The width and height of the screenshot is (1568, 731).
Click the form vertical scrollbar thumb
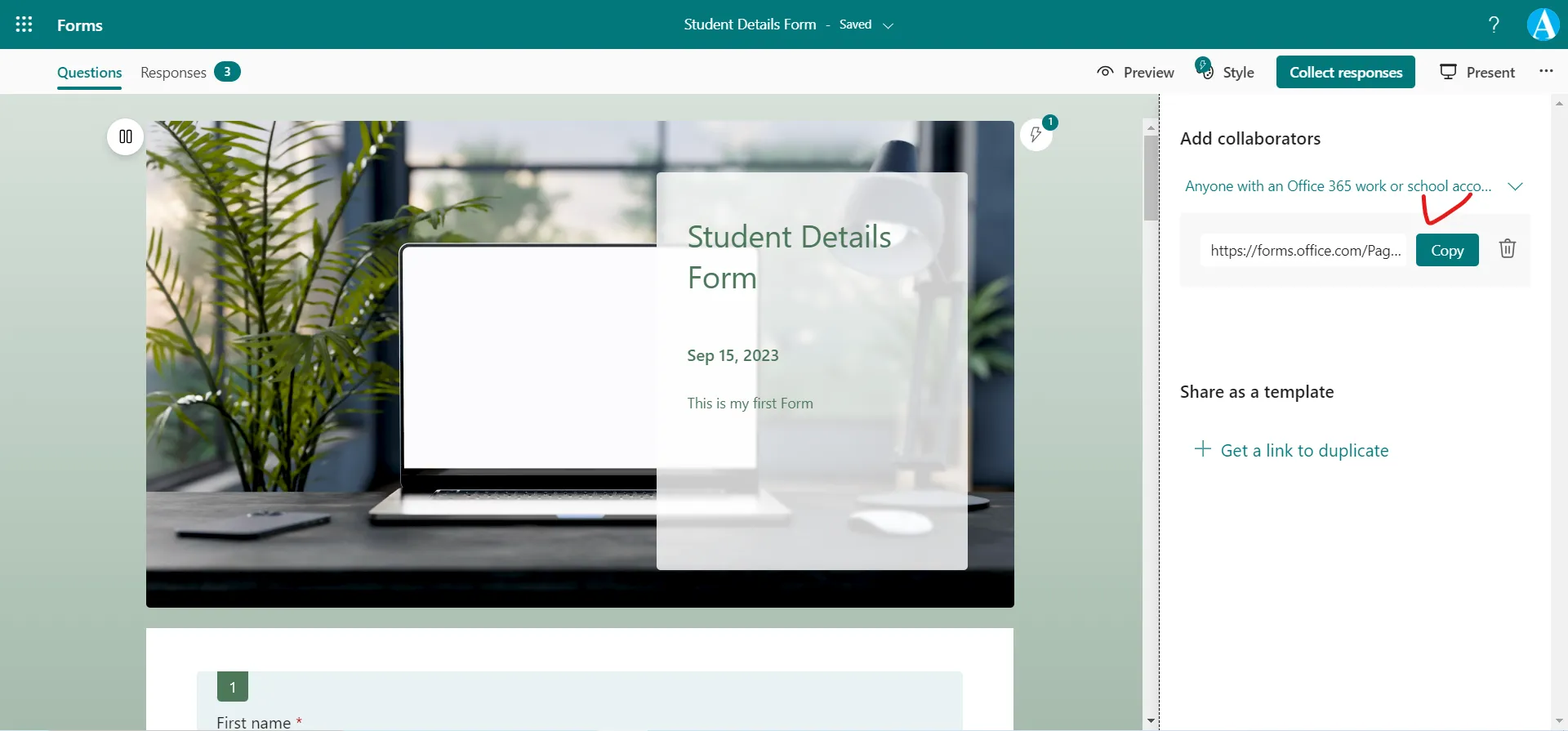1151,178
